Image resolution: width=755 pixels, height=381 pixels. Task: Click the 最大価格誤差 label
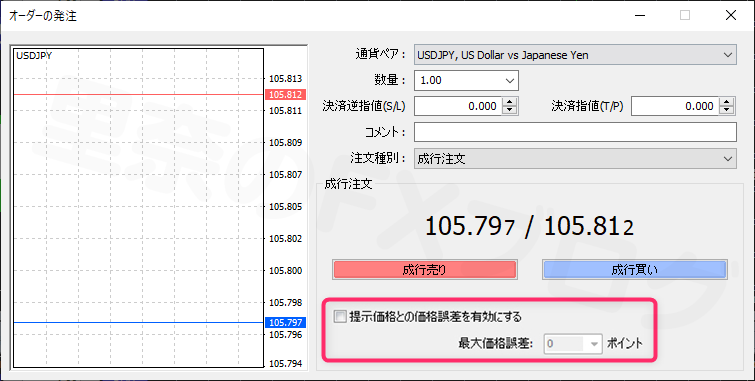[496, 344]
